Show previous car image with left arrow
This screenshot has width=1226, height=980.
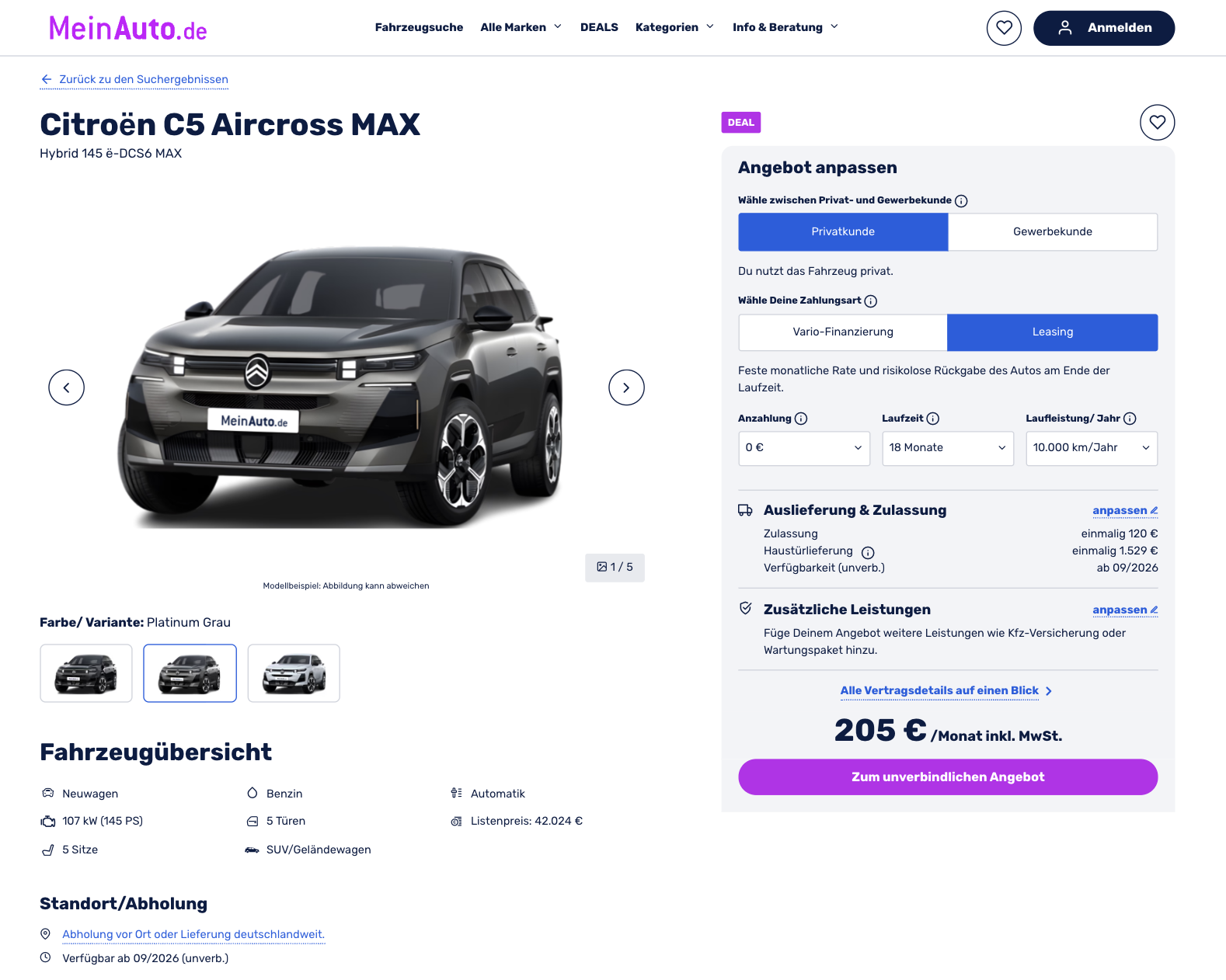click(67, 387)
